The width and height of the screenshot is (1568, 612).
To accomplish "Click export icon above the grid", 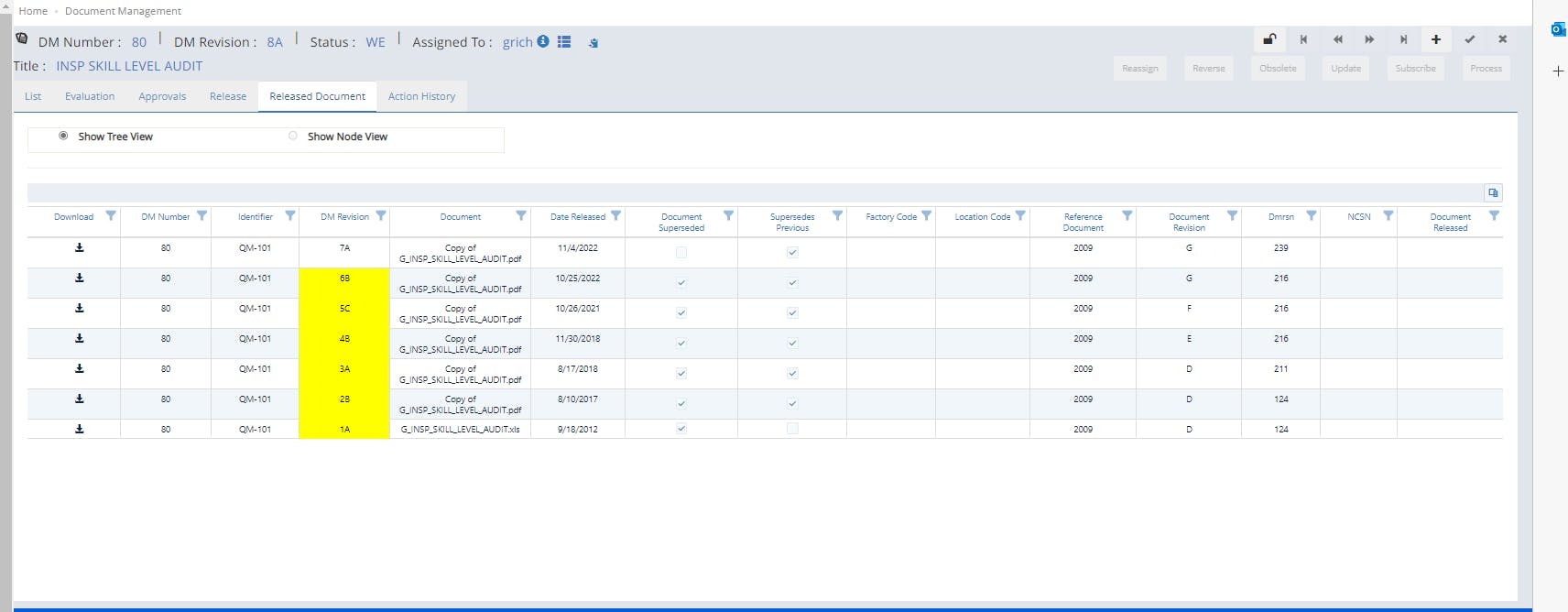I will [x=1493, y=192].
